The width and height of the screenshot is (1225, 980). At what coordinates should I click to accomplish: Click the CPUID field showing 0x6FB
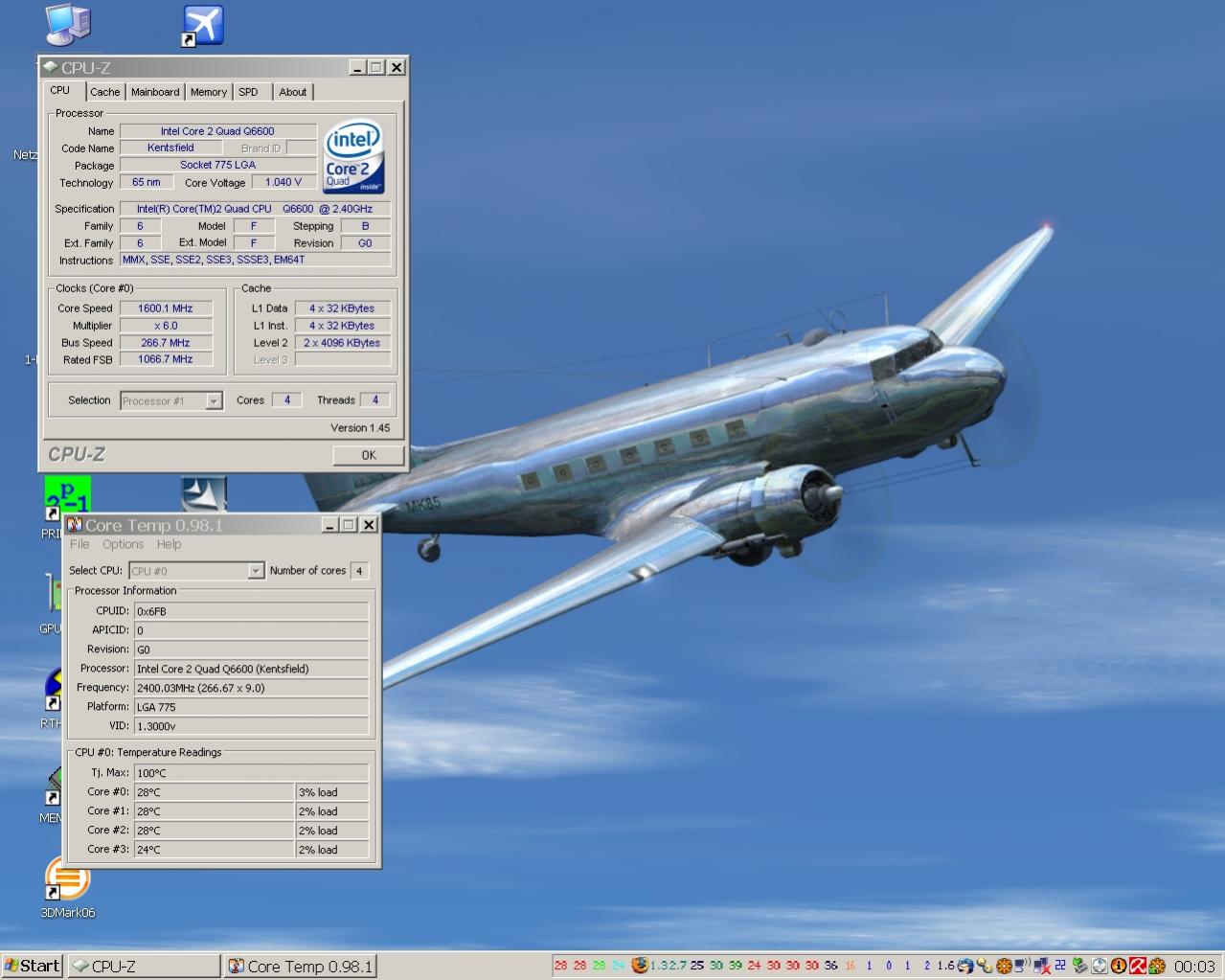(x=251, y=611)
